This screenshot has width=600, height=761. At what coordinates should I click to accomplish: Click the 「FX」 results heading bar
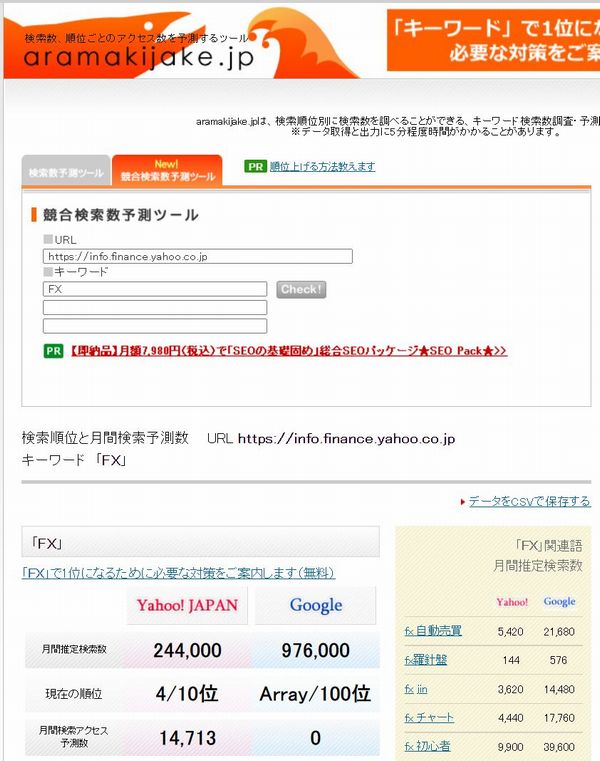pos(200,543)
